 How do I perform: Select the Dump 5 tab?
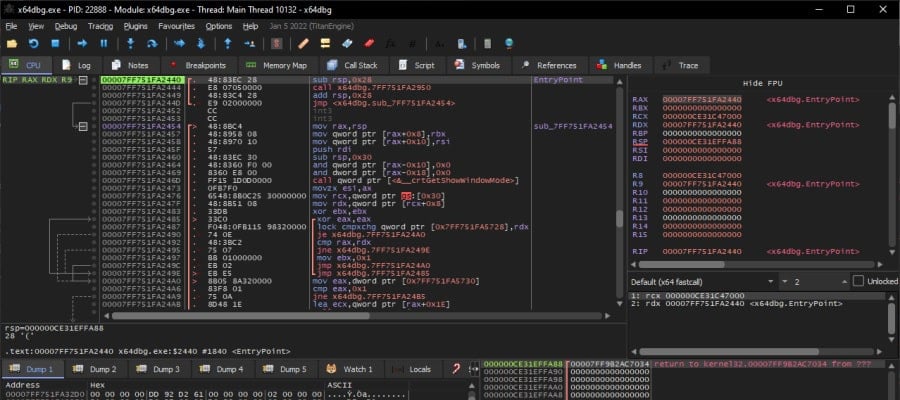[x=286, y=369]
